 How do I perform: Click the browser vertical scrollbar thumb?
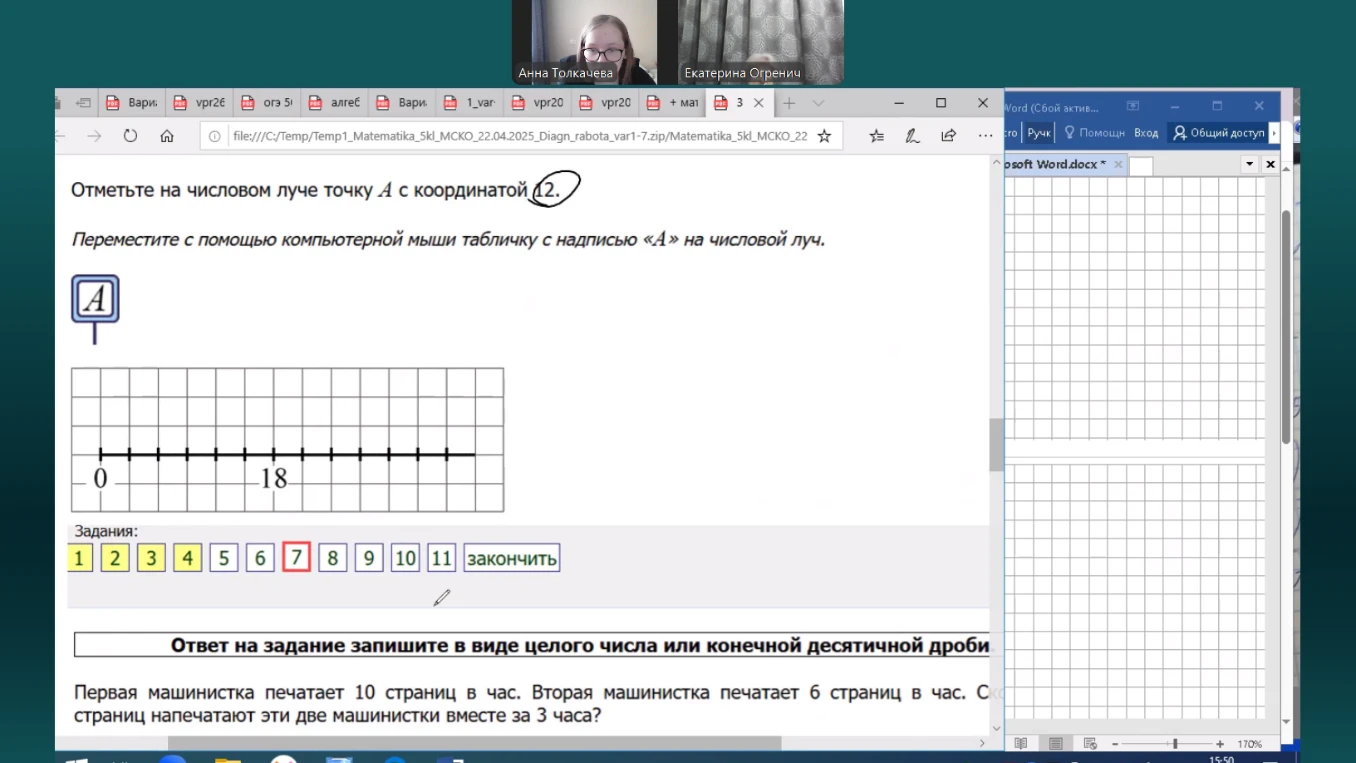pyautogui.click(x=996, y=445)
